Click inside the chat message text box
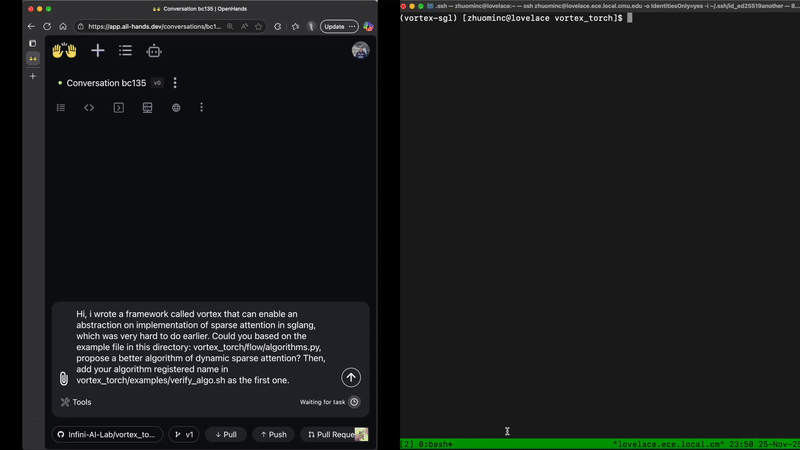Image resolution: width=800 pixels, height=450 pixels. click(x=200, y=345)
